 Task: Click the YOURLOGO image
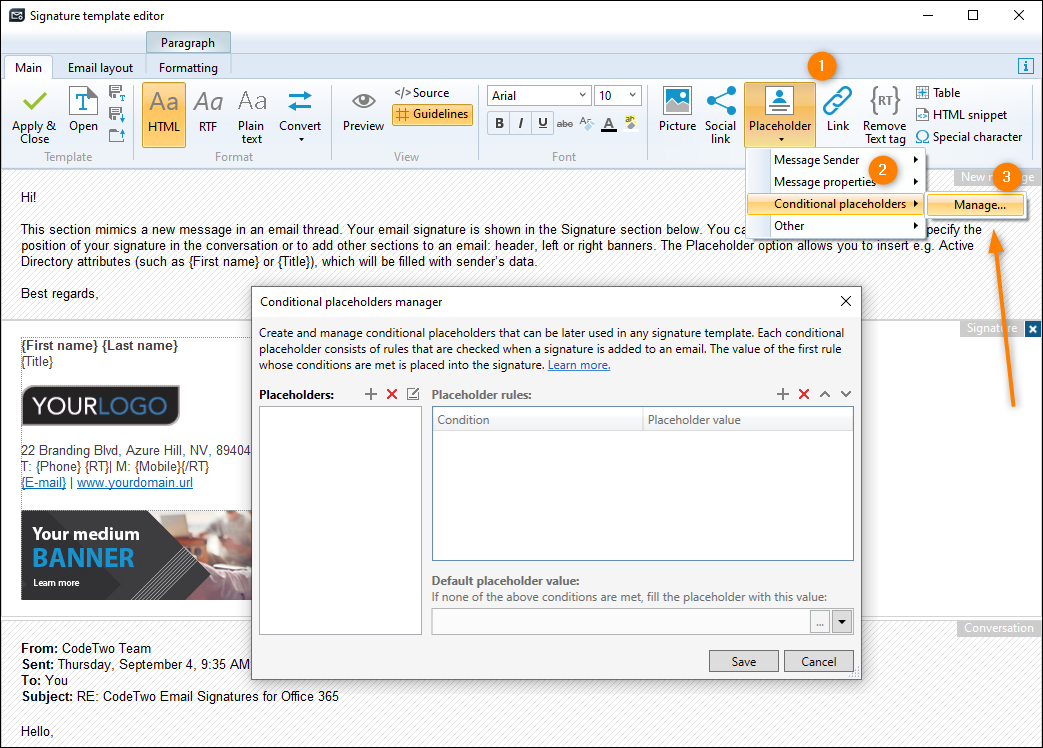click(x=100, y=405)
